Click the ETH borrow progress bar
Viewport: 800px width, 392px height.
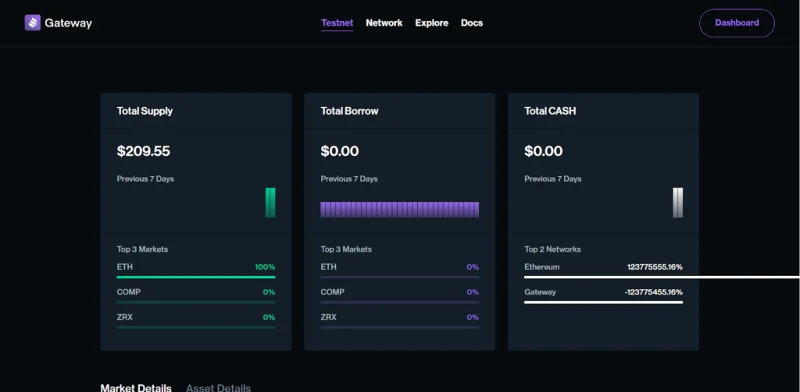pos(400,277)
